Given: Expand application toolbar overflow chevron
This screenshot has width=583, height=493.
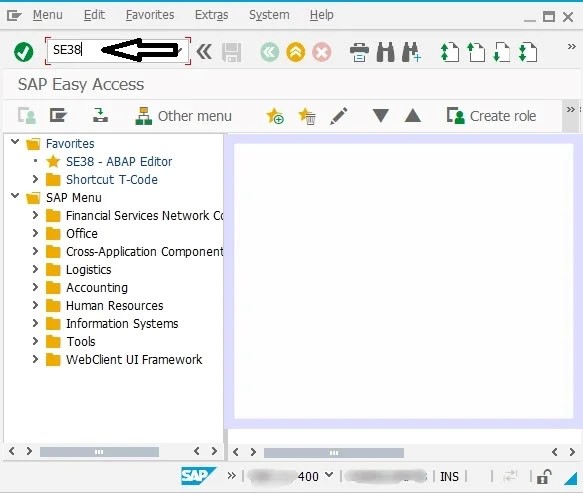Looking at the screenshot, I should click(570, 110).
